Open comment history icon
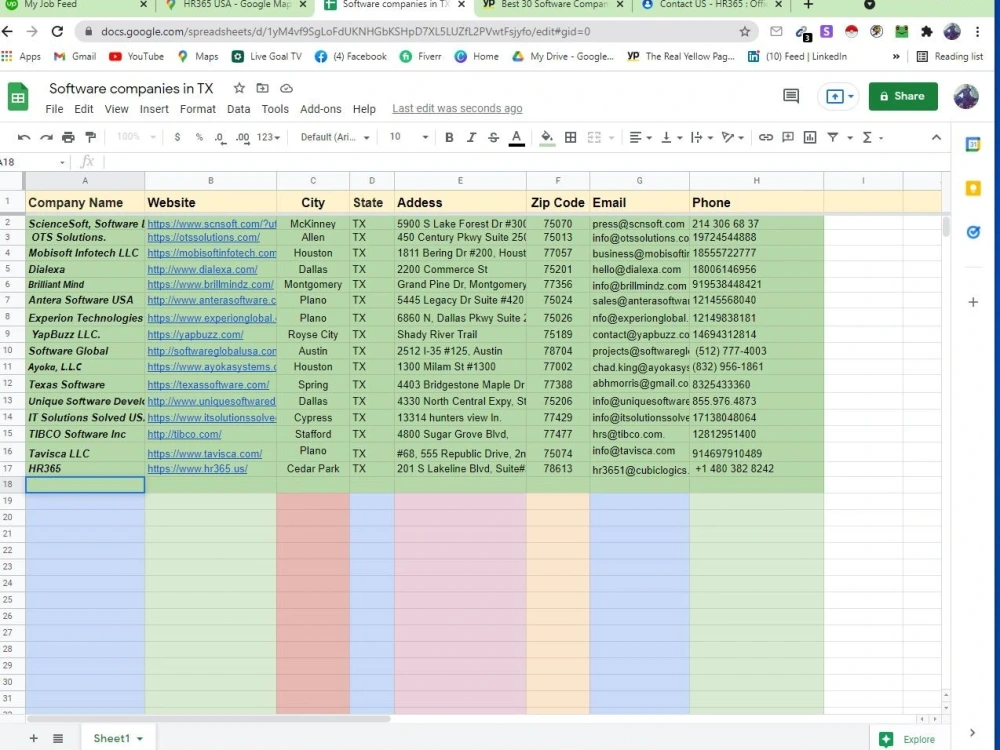 tap(791, 96)
